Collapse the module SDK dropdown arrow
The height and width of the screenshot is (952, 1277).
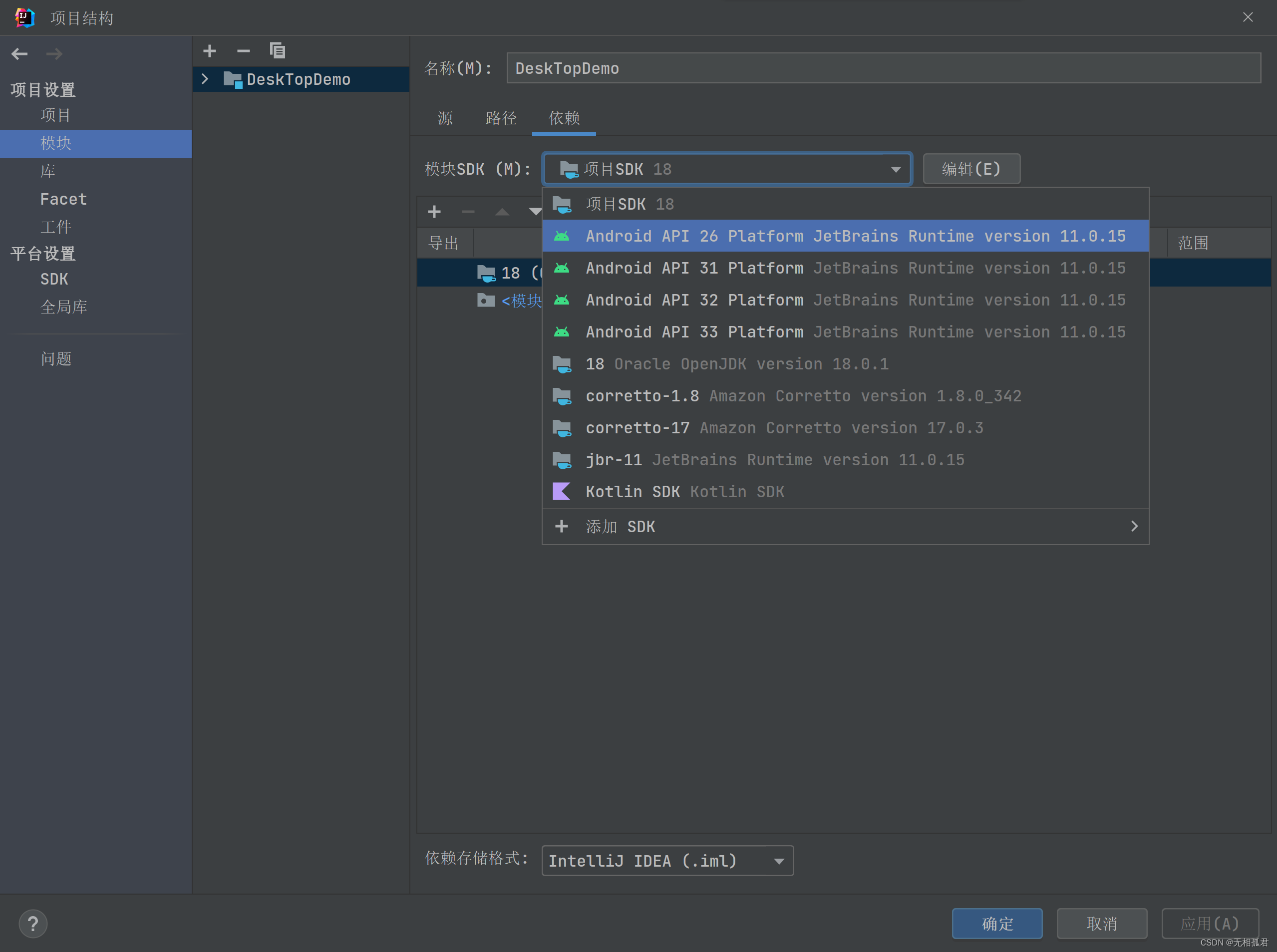pyautogui.click(x=896, y=169)
